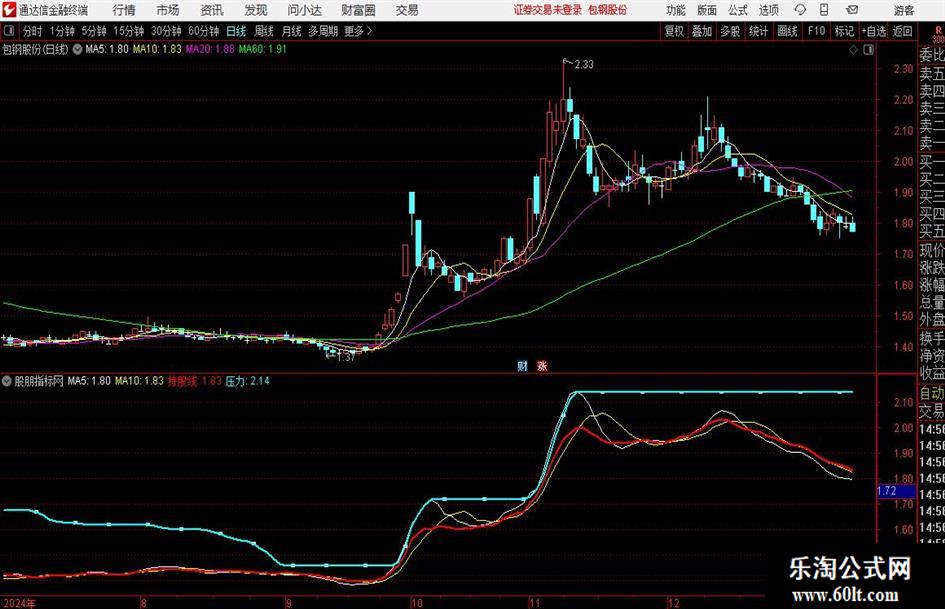Click the red 包钢股份 title link
The image size is (945, 609).
click(607, 10)
